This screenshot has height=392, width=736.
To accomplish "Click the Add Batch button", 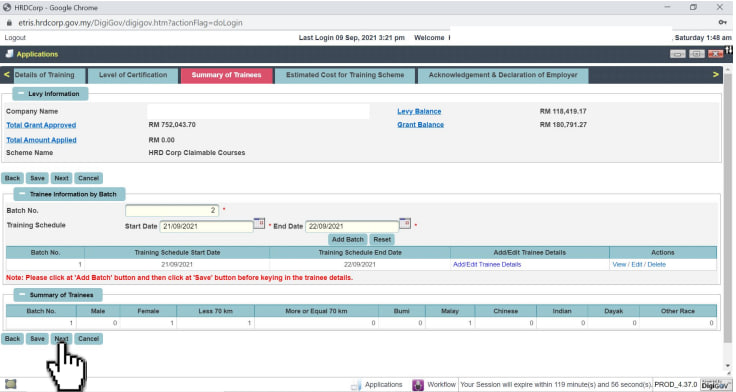I will click(x=348, y=239).
